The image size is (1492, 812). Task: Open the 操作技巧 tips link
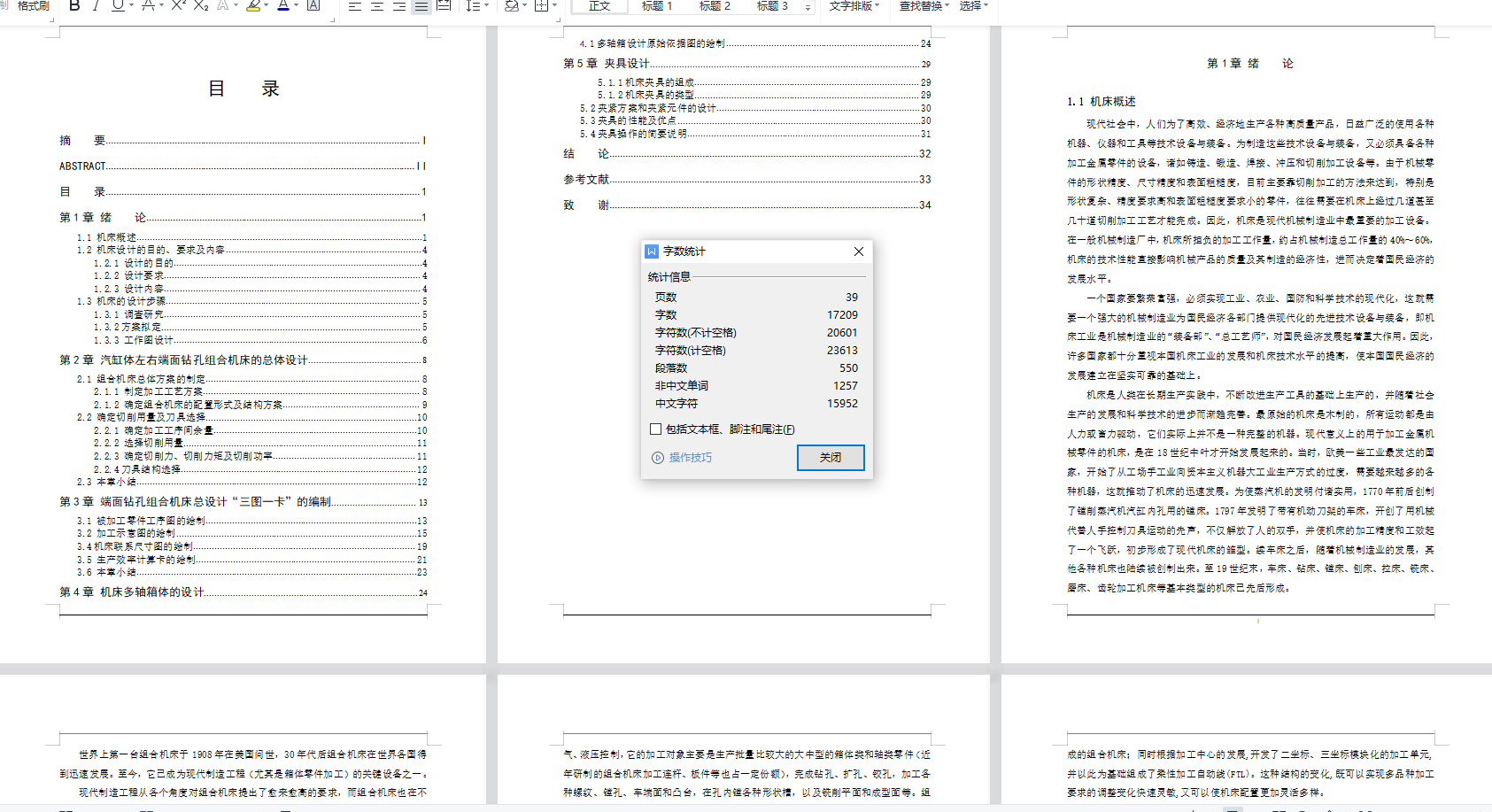pos(691,458)
